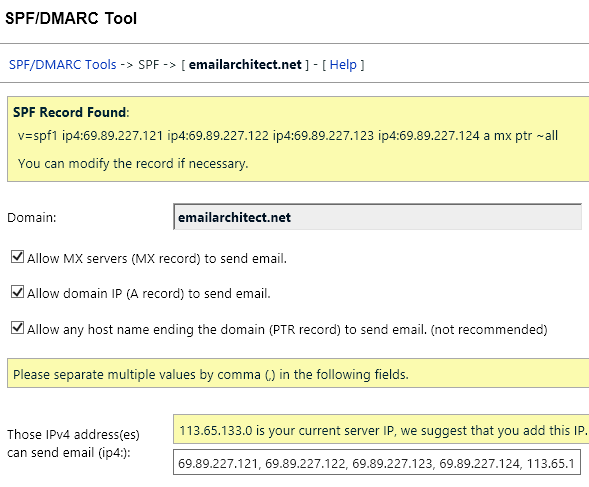The width and height of the screenshot is (589, 487).
Task: Open the SPF/DMARC Tools breadcrumb link
Action: click(62, 65)
